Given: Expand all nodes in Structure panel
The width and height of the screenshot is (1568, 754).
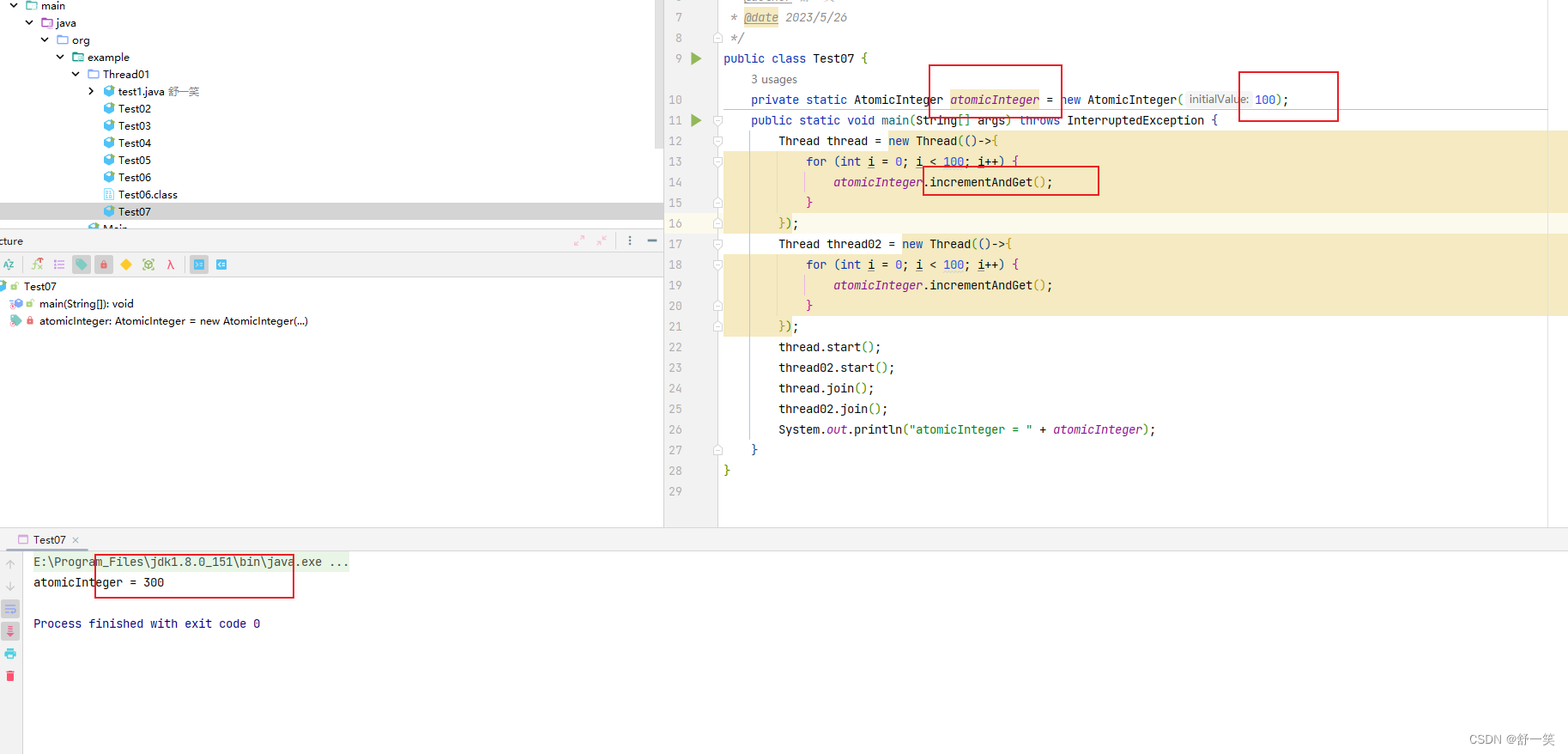Looking at the screenshot, I should pyautogui.click(x=579, y=240).
